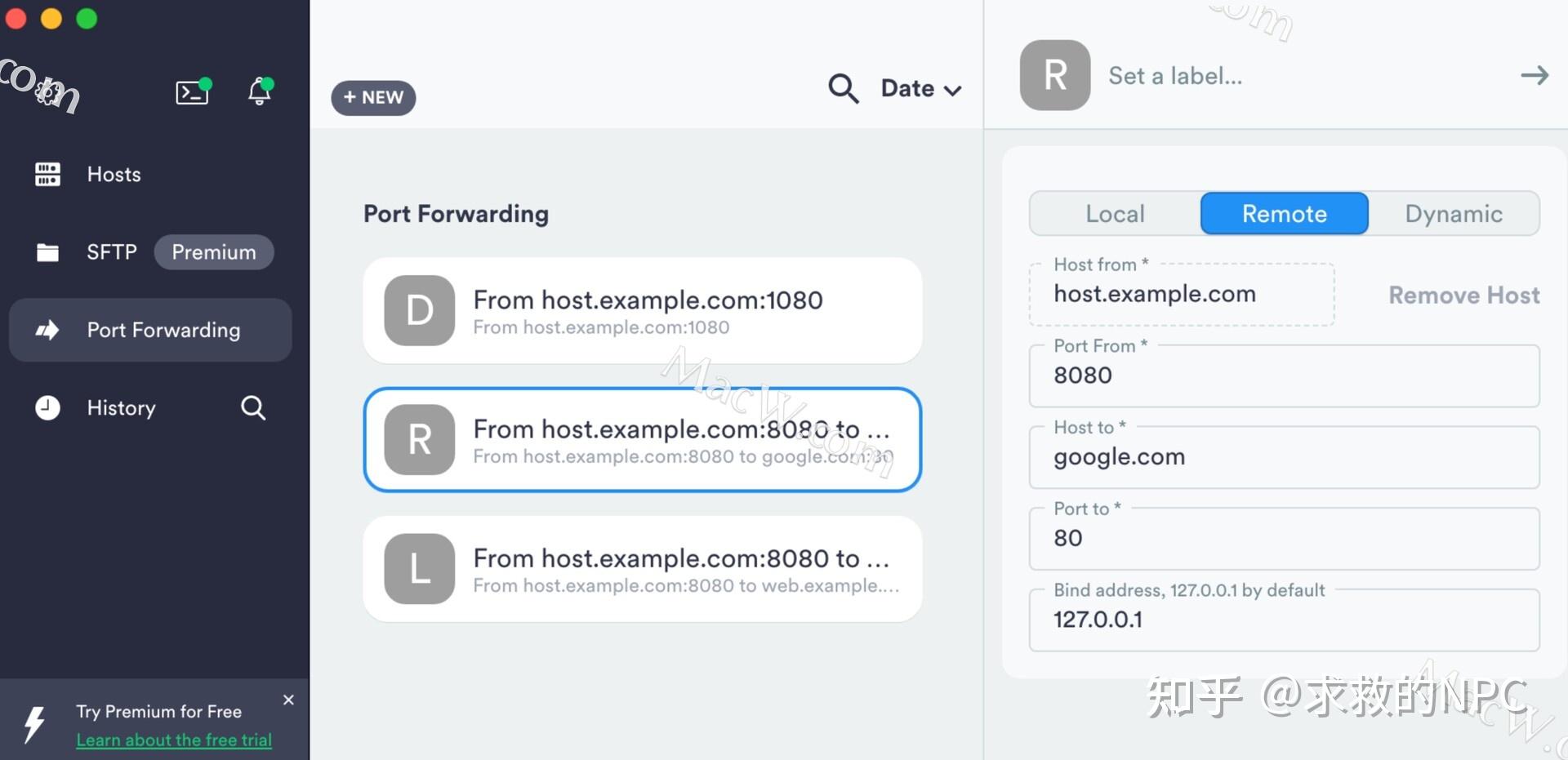Click the NEW button to create a rule
The image size is (1568, 760).
click(372, 97)
